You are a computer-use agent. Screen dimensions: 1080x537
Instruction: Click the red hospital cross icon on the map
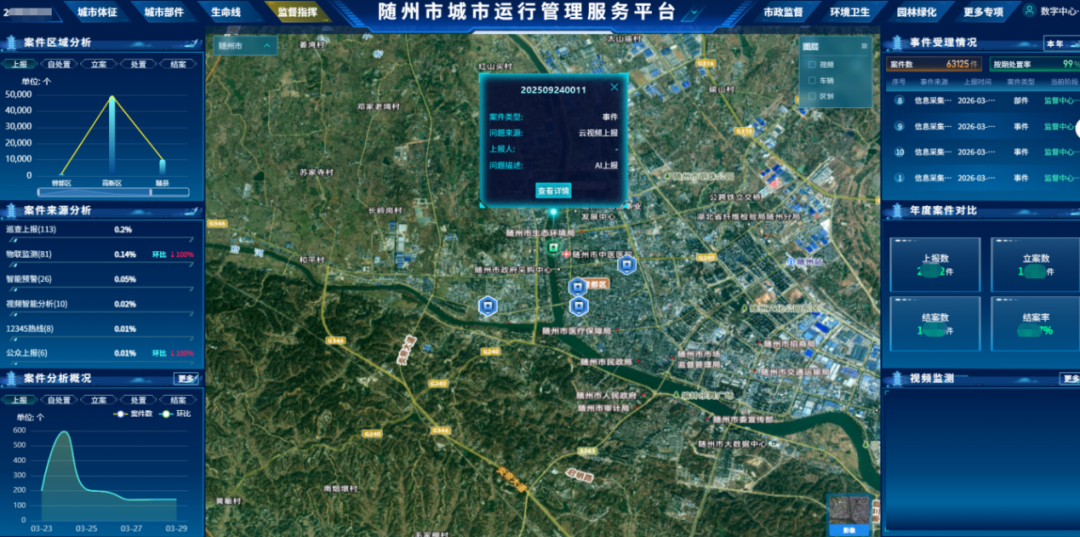click(566, 254)
